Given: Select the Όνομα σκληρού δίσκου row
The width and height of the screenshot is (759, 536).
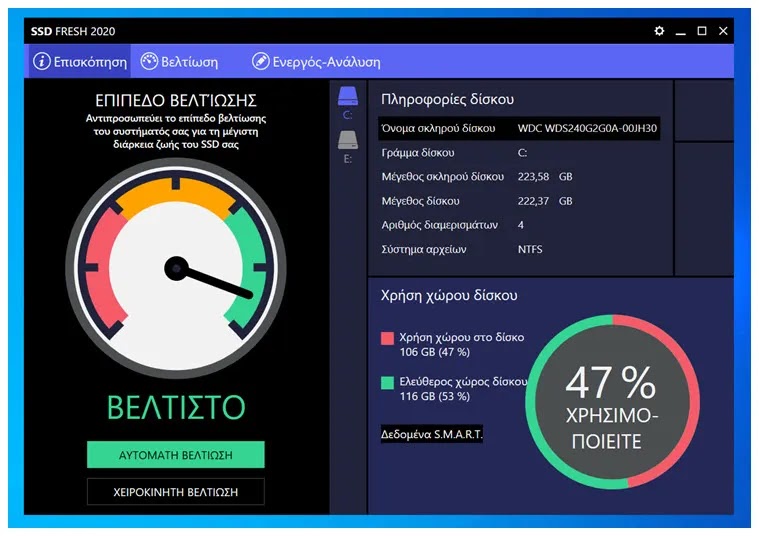Looking at the screenshot, I should 519,128.
